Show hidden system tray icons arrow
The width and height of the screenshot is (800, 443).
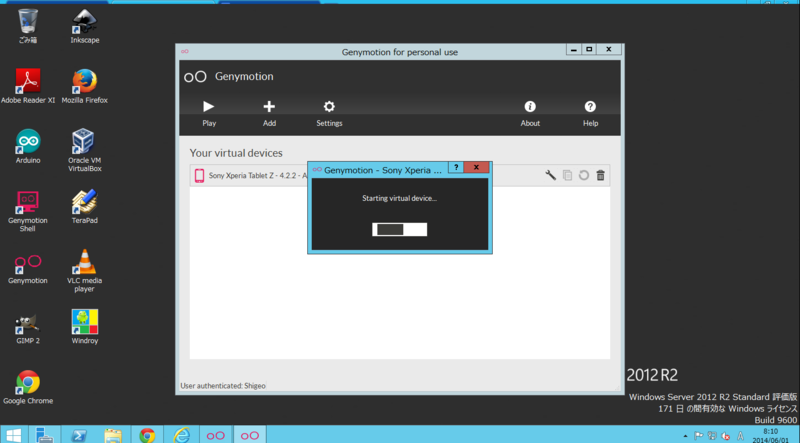point(685,436)
